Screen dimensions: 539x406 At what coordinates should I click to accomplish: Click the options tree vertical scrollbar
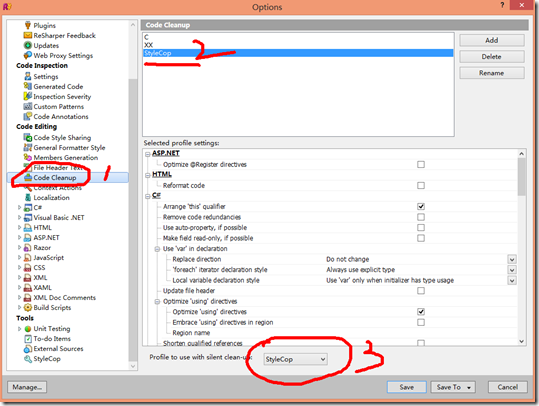(x=133, y=196)
